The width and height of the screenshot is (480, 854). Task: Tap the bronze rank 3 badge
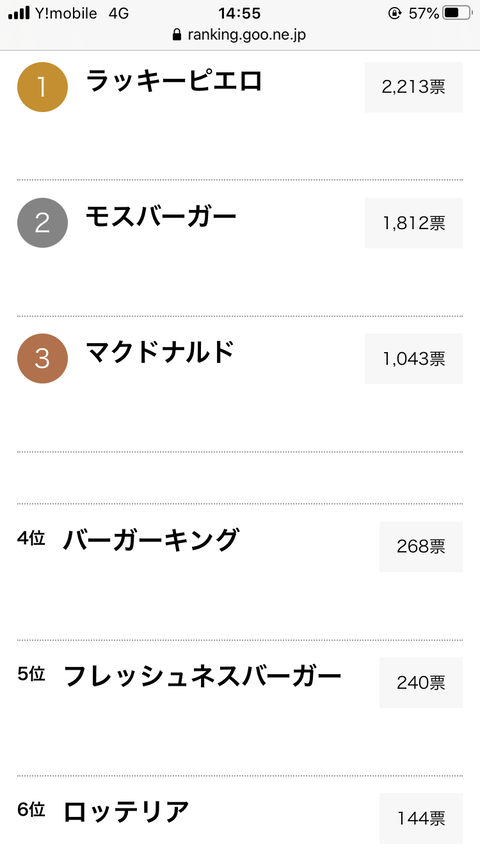tap(42, 358)
